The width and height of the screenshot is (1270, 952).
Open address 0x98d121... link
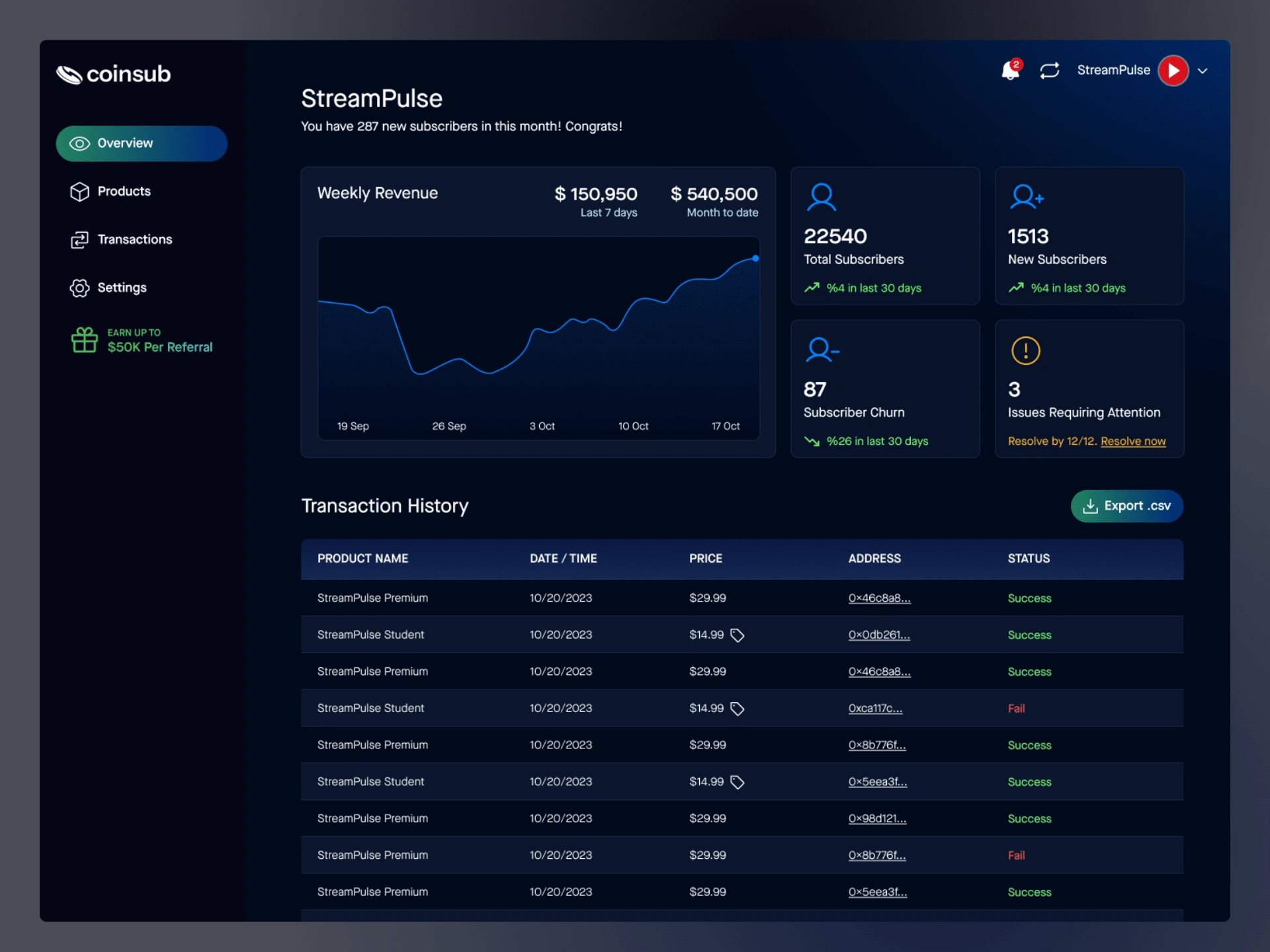tap(877, 818)
